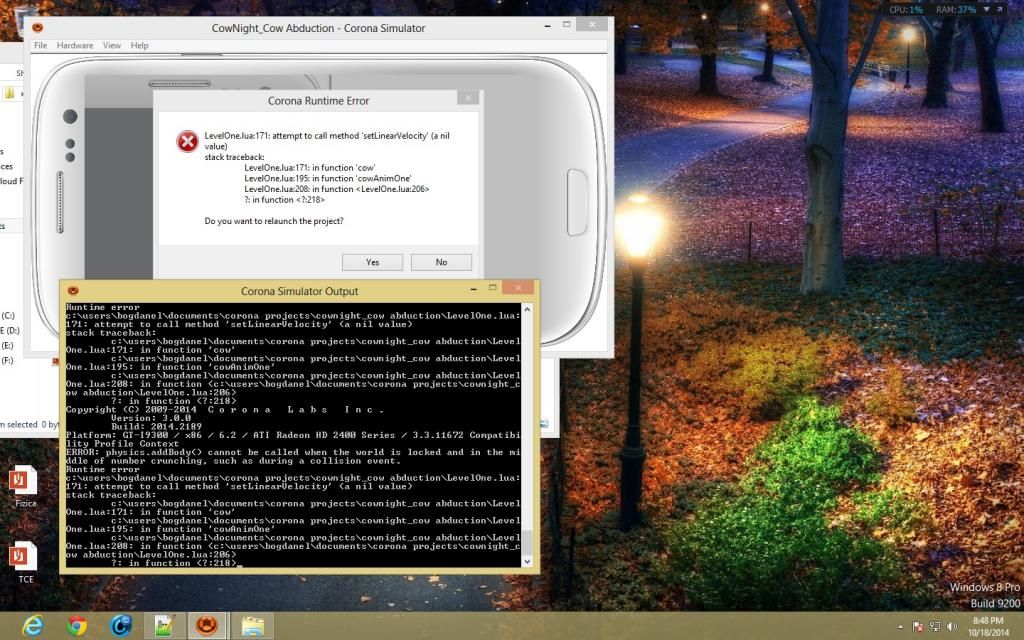Screen dimensions: 1024x640
Task: Click the 'ERROR: physics.addBody()' console line
Action: pos(293,456)
